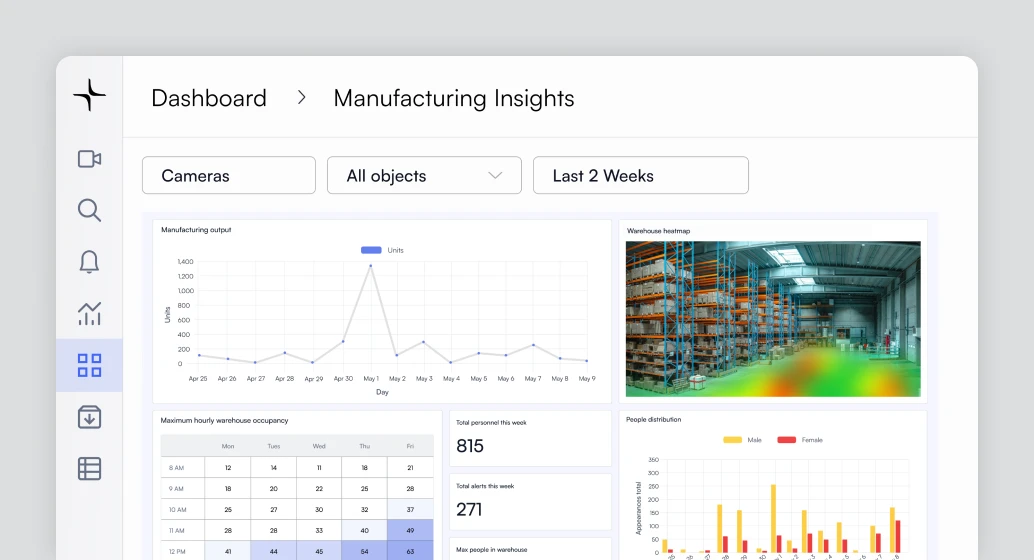Click Manufacturing Insights breadcrumb title
Image resolution: width=1034 pixels, height=560 pixels.
click(454, 98)
